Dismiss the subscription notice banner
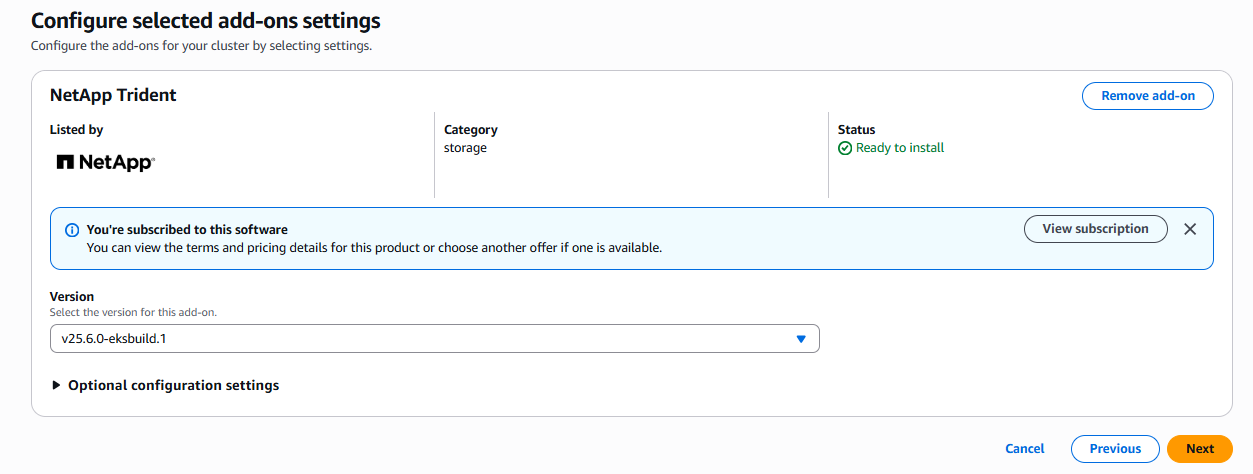The image size is (1253, 474). 1190,229
